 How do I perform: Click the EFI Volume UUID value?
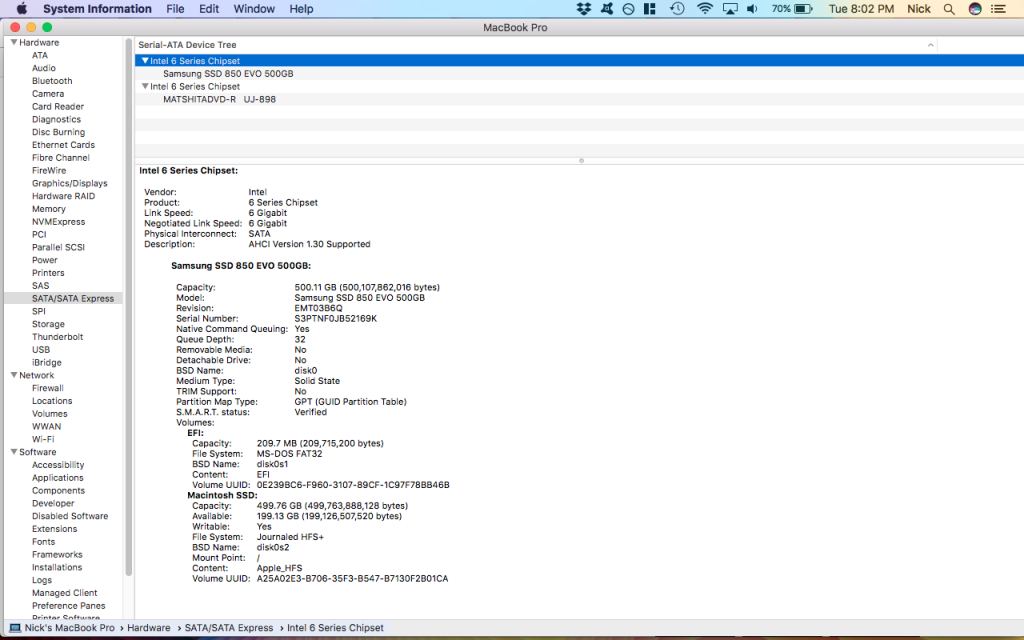click(x=353, y=485)
